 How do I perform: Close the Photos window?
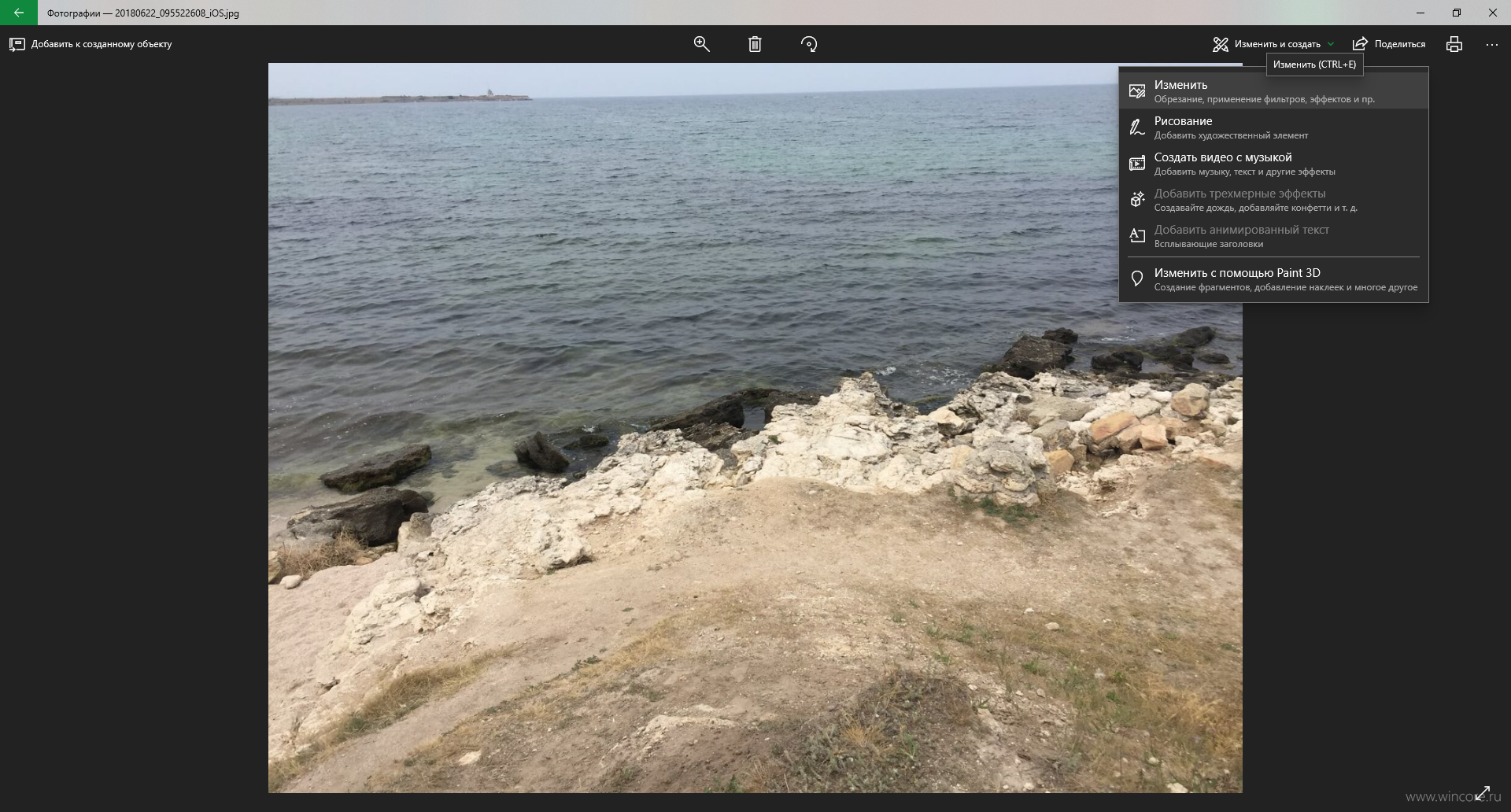click(1493, 13)
